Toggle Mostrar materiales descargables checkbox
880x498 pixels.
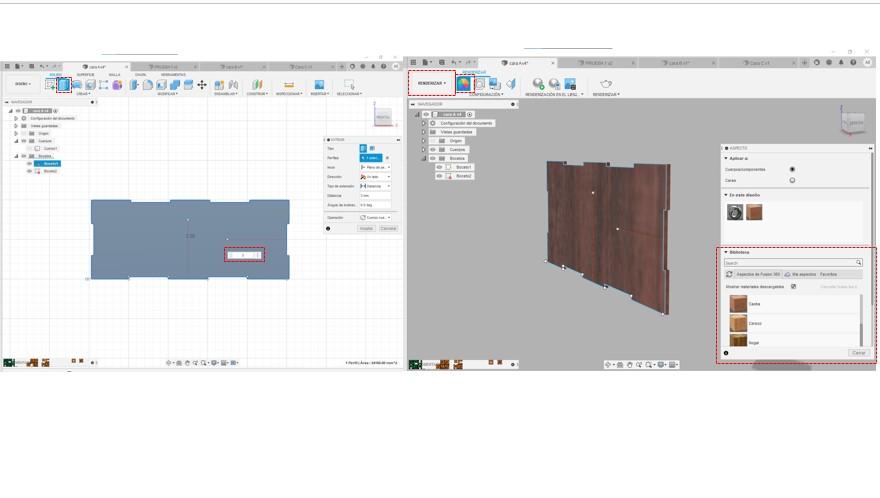pyautogui.click(x=793, y=286)
